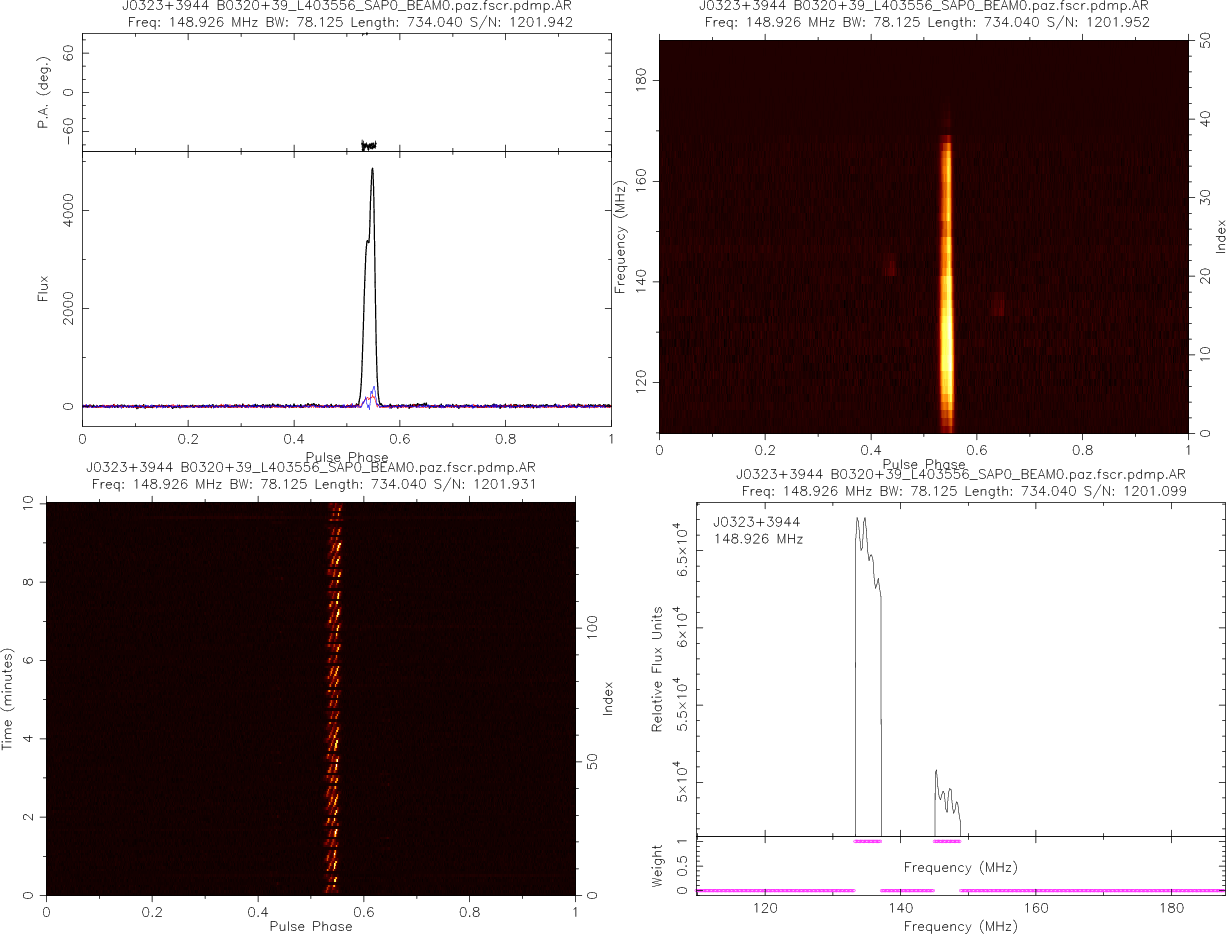This screenshot has height=935, width=1226.
Task: Click the P.A. data points cluster
Action: pyautogui.click(x=368, y=145)
